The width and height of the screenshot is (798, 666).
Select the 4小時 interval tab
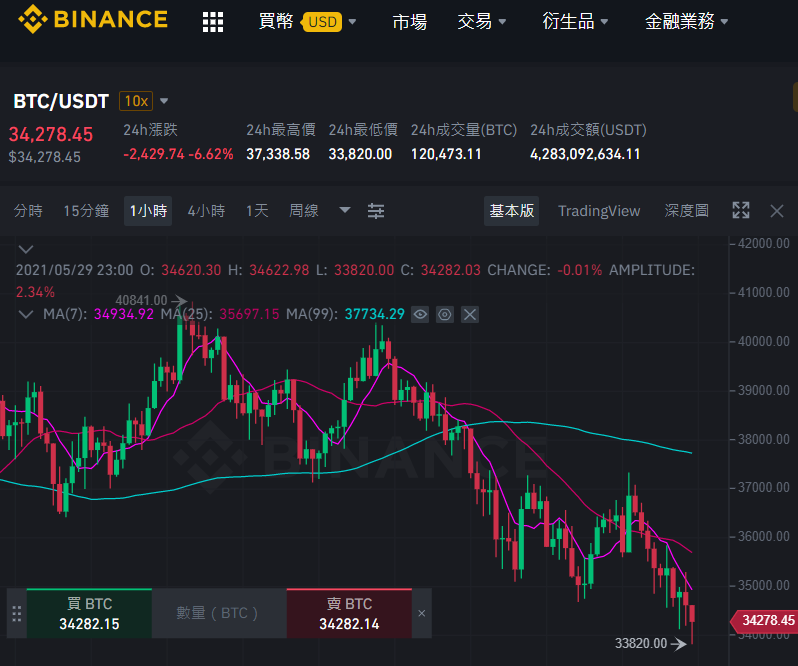point(206,211)
